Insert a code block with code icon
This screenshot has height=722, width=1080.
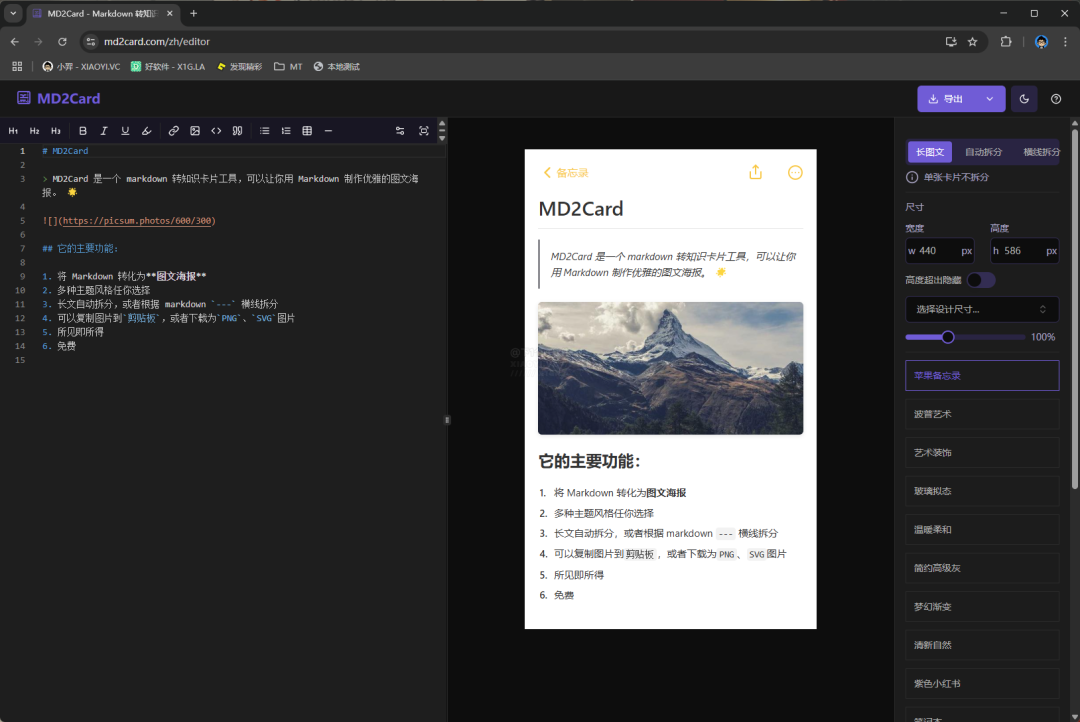coord(216,131)
